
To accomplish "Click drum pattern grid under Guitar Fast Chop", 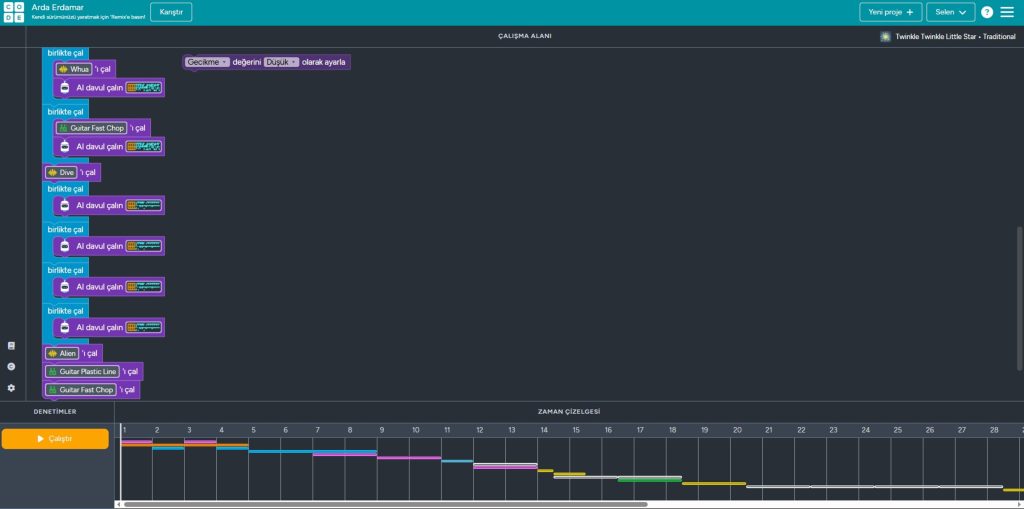I will point(143,147).
